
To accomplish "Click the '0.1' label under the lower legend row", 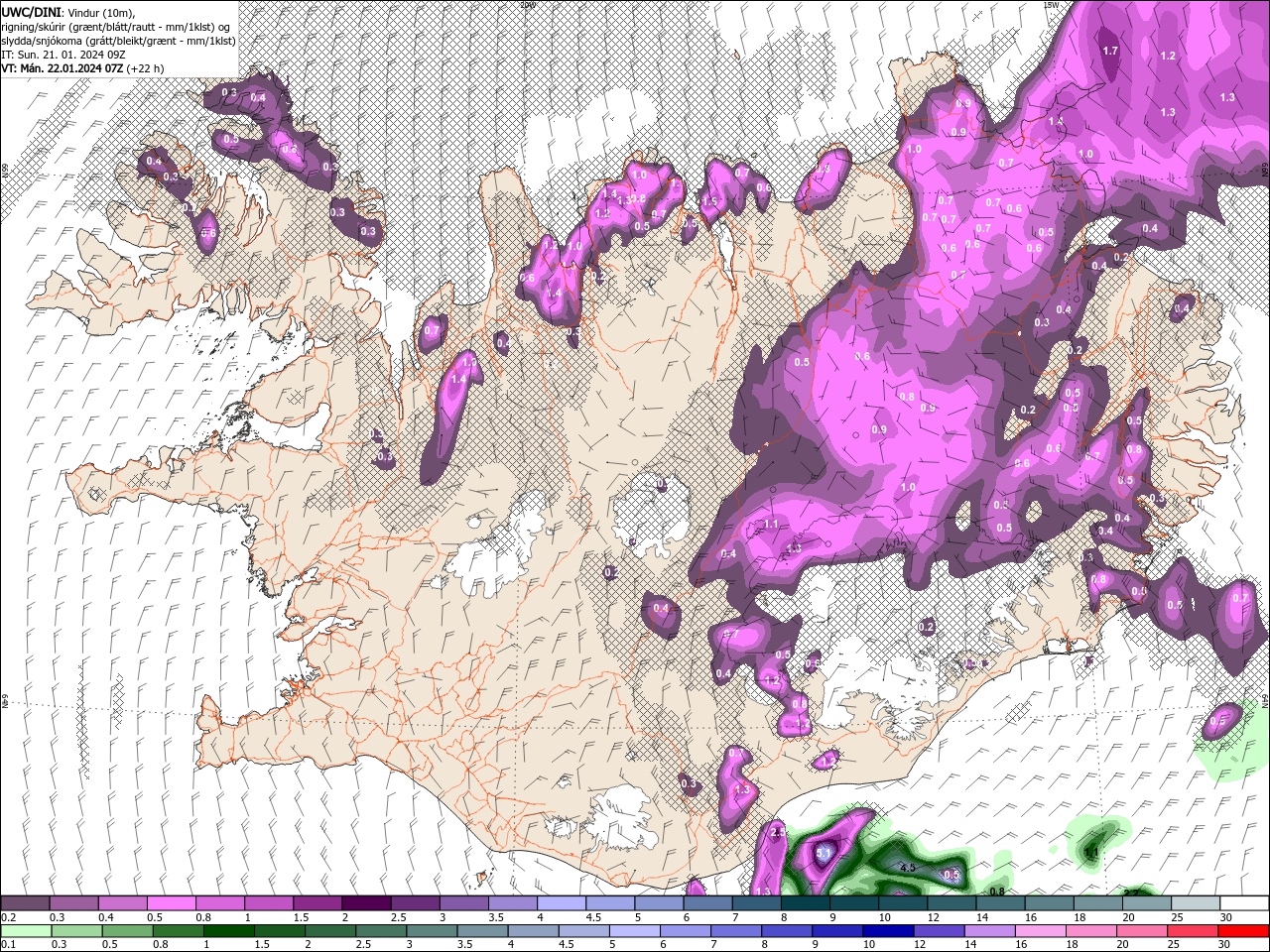I will [8, 943].
